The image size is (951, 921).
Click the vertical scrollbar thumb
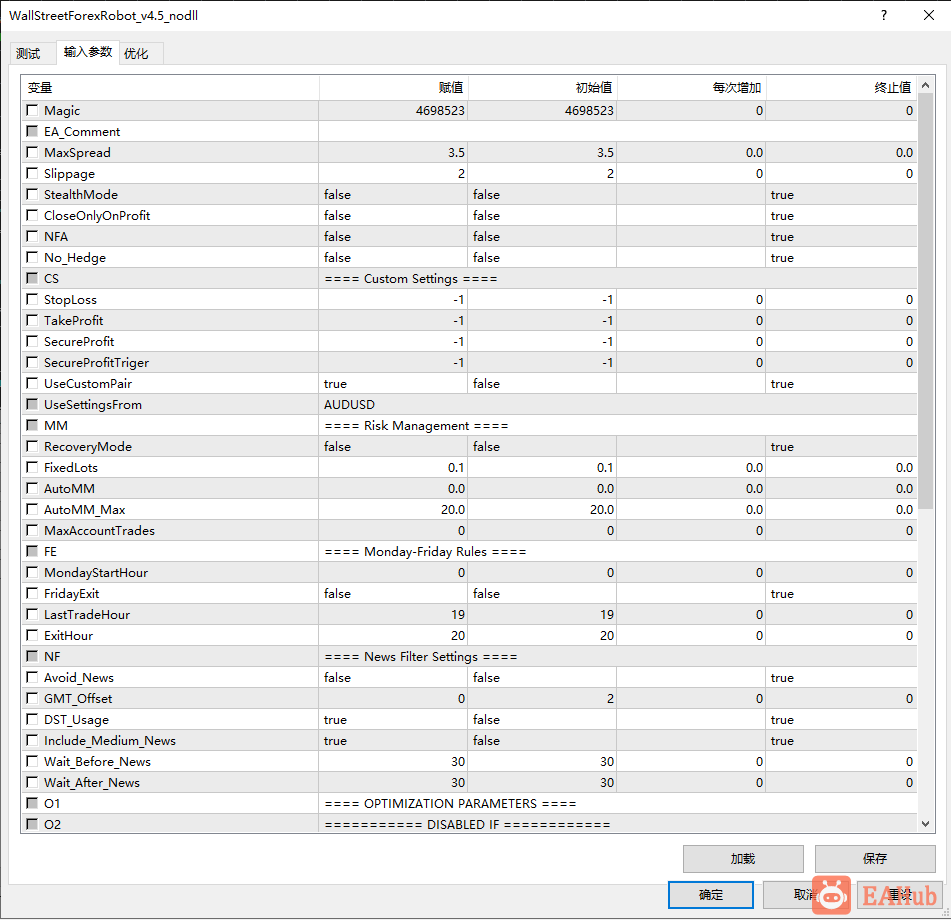pos(926,301)
